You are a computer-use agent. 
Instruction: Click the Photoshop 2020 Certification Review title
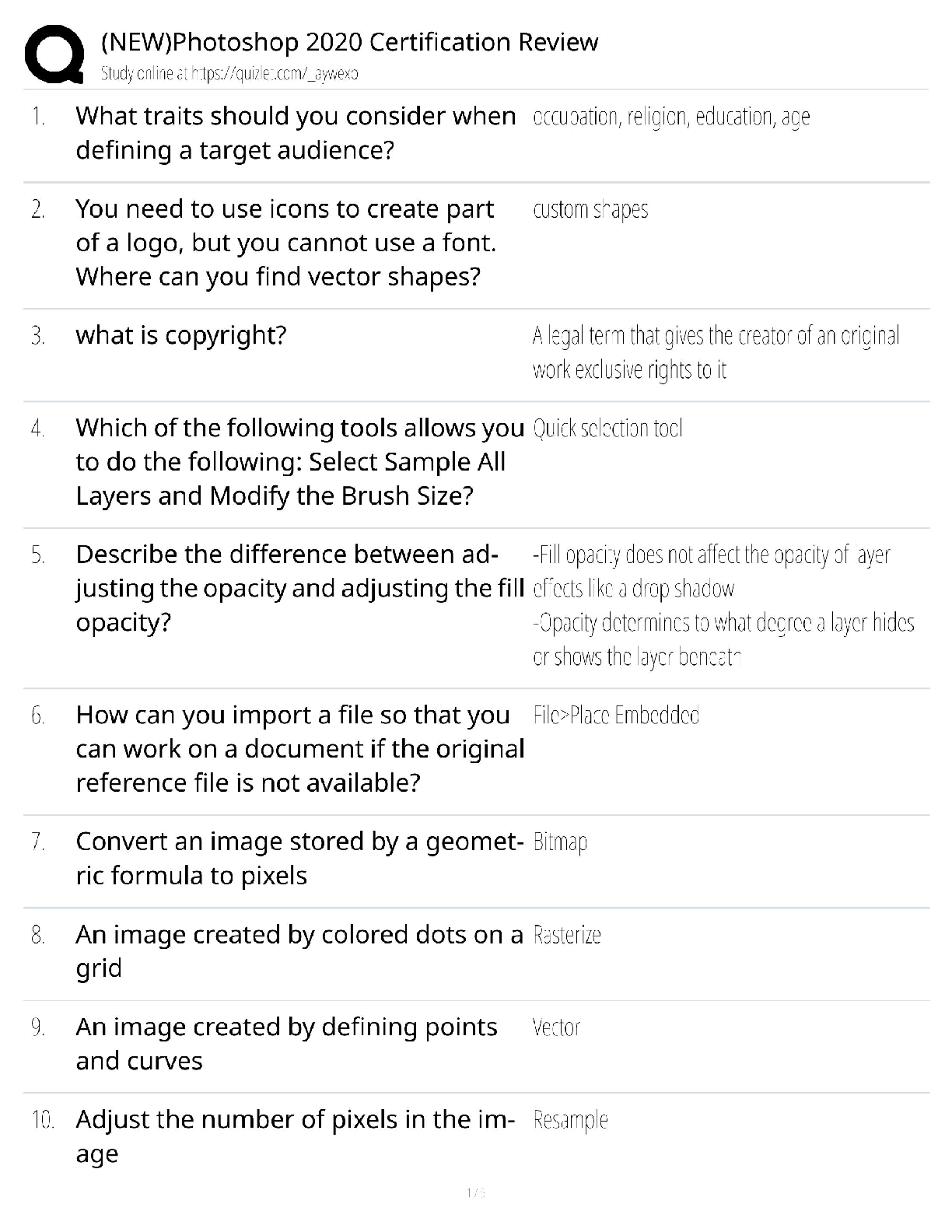(x=349, y=41)
